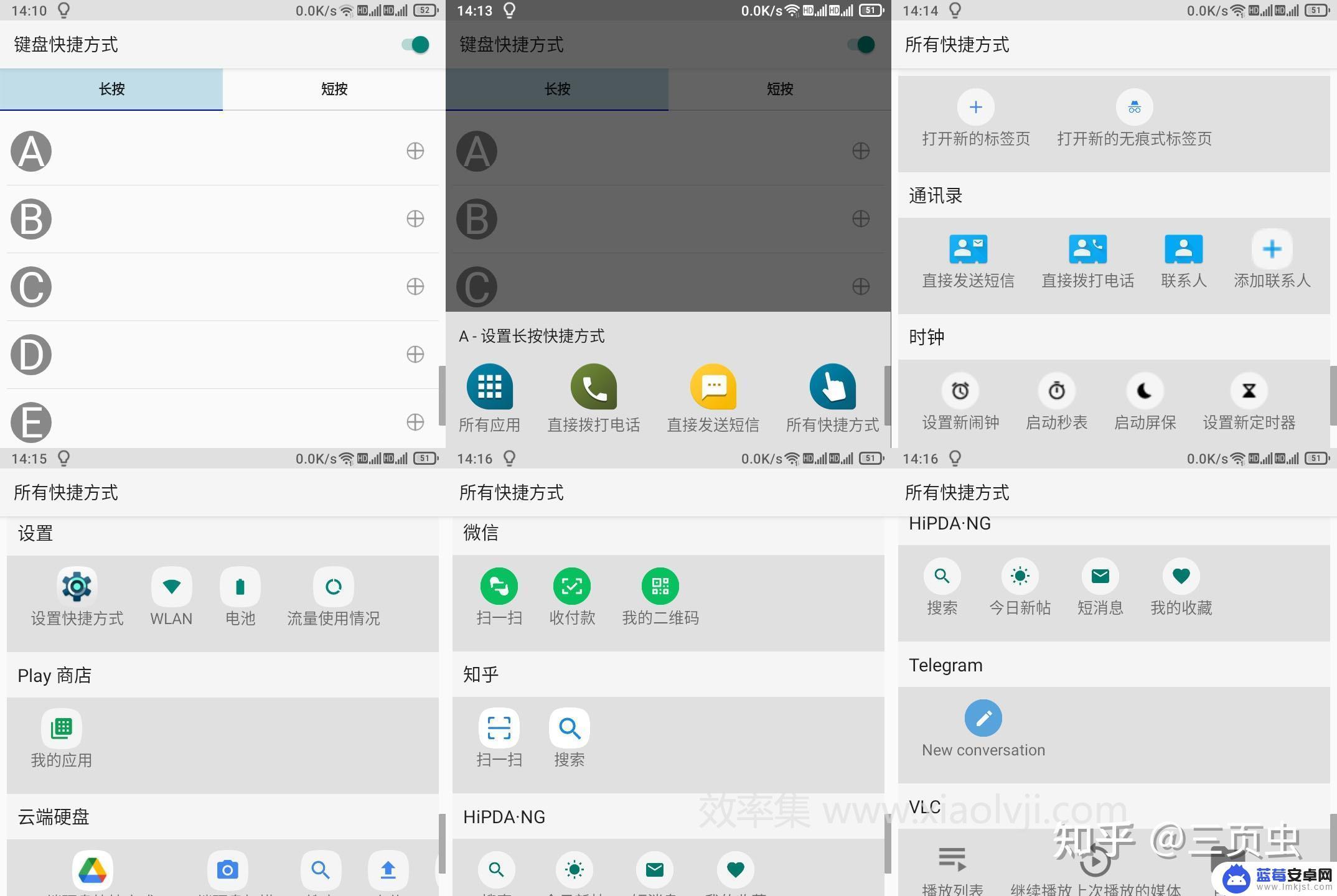Select VLC 播放列表 shortcut
Image resolution: width=1337 pixels, height=896 pixels.
tap(952, 870)
